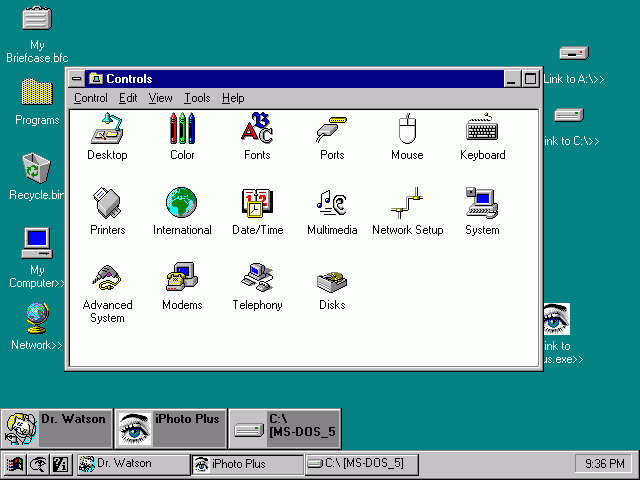Open the Printers icon
Image resolution: width=640 pixels, height=480 pixels.
[107, 203]
